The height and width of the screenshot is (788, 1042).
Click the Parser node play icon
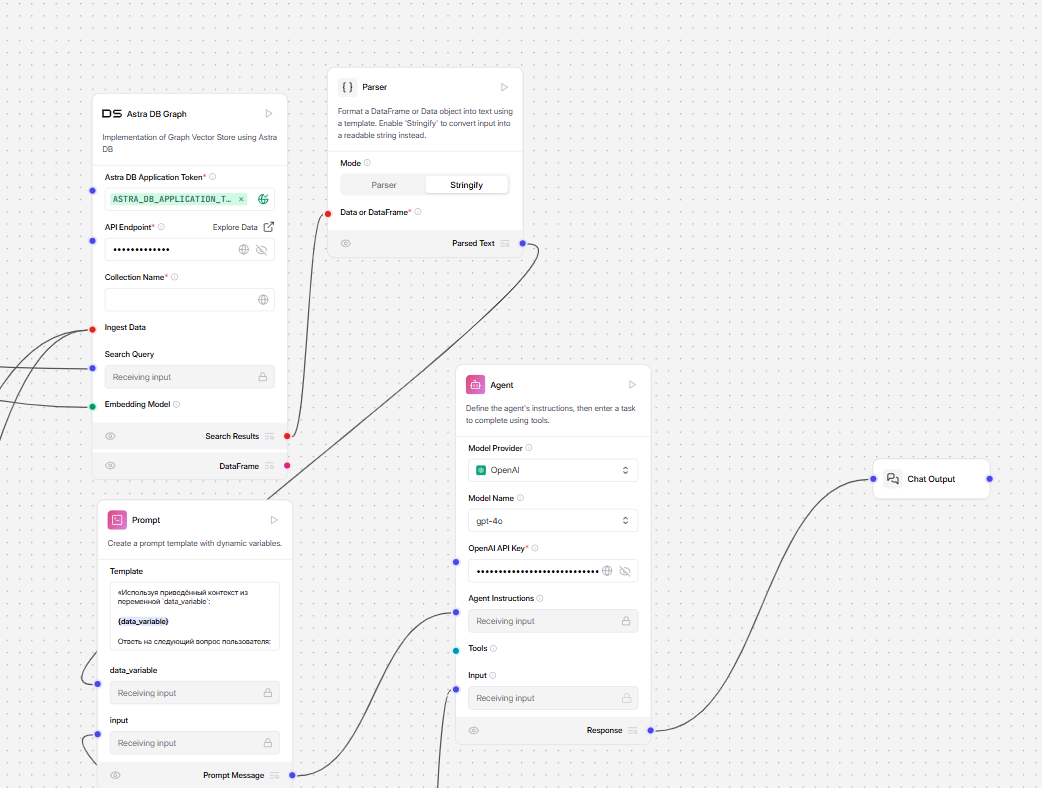pyautogui.click(x=504, y=87)
